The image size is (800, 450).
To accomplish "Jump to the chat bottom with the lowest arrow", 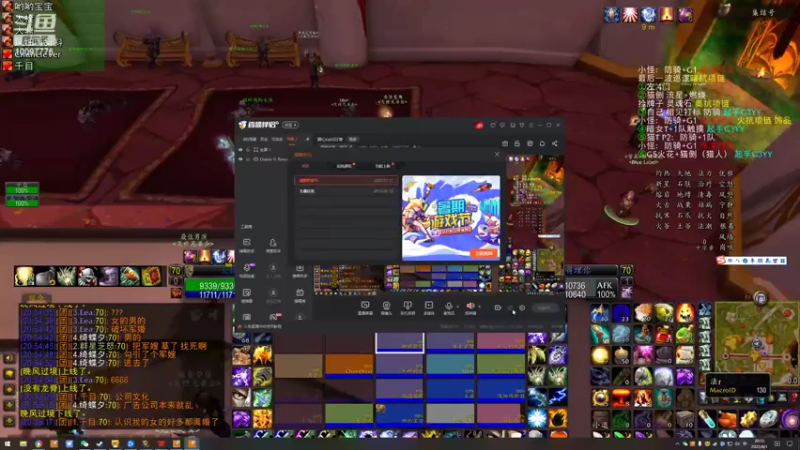I will (9, 421).
